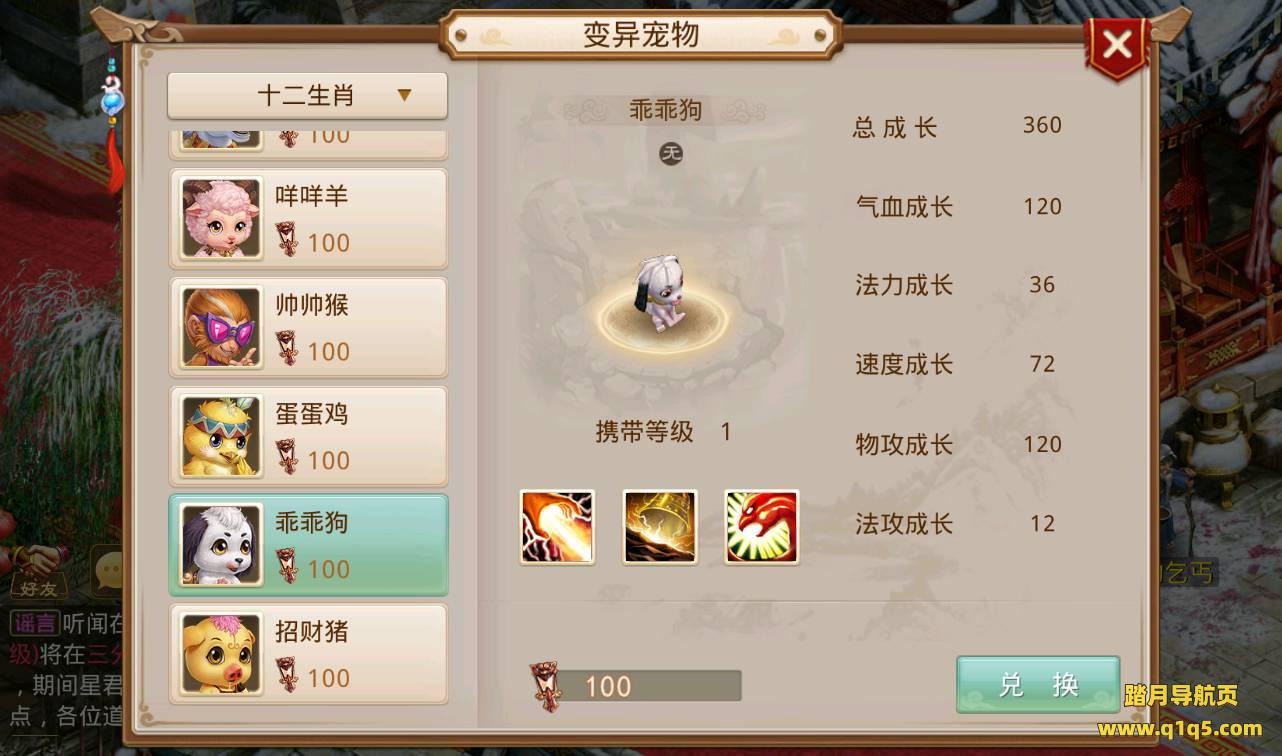Image resolution: width=1282 pixels, height=756 pixels.
Task: Click the dropdown arrow beside 十二生肖
Action: pos(405,96)
